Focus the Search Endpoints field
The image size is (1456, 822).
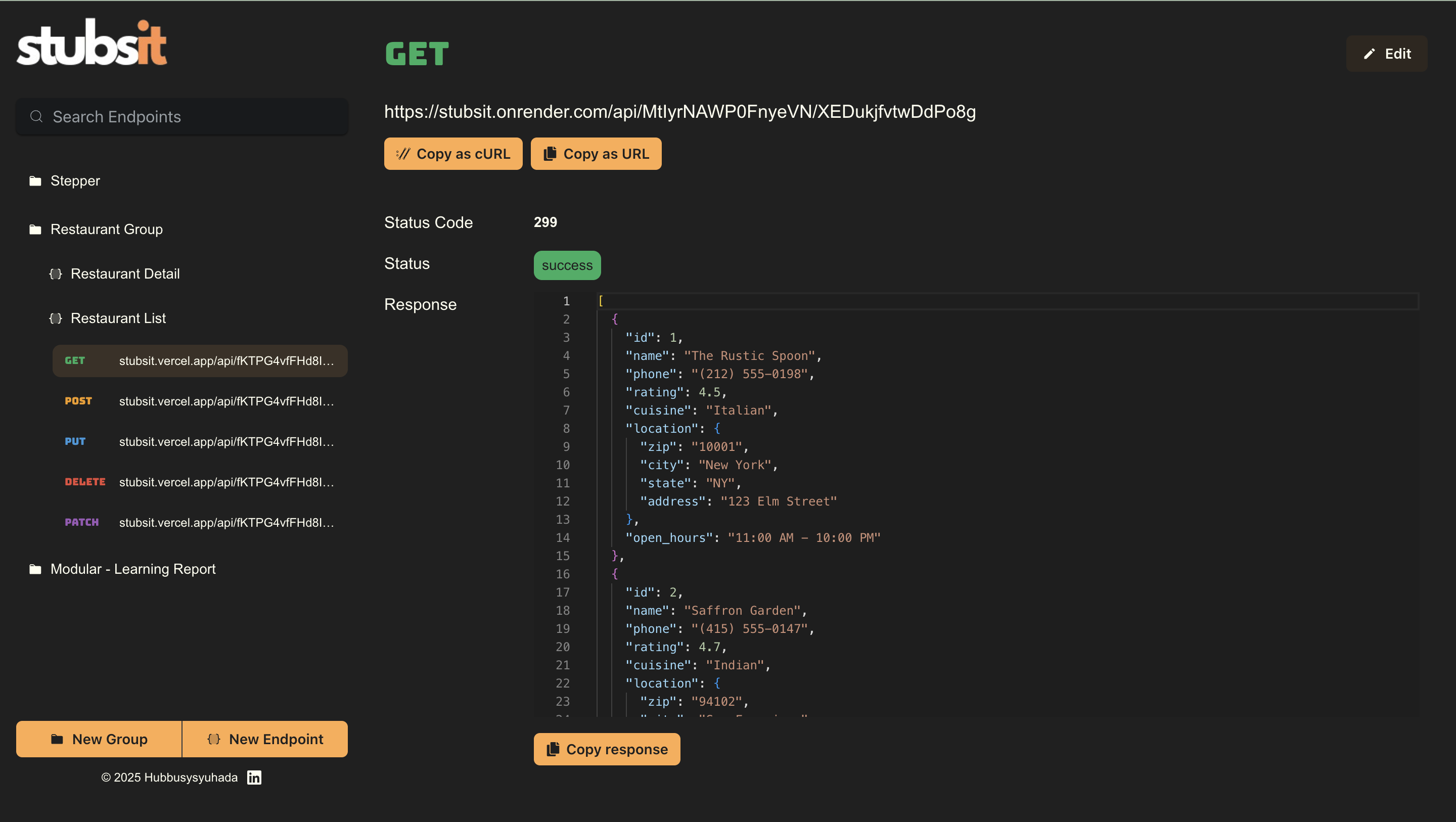[192, 116]
